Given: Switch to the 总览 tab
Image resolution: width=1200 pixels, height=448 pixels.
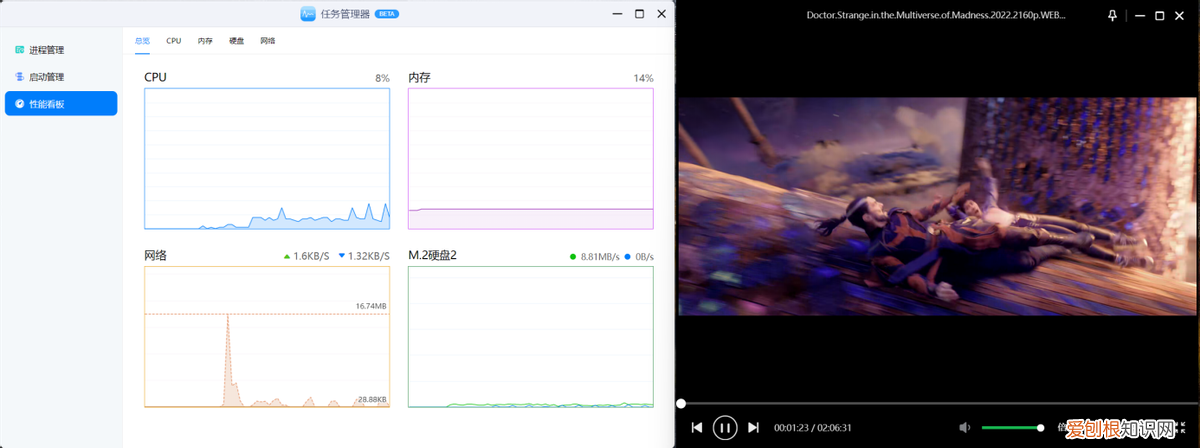Looking at the screenshot, I should tap(143, 41).
